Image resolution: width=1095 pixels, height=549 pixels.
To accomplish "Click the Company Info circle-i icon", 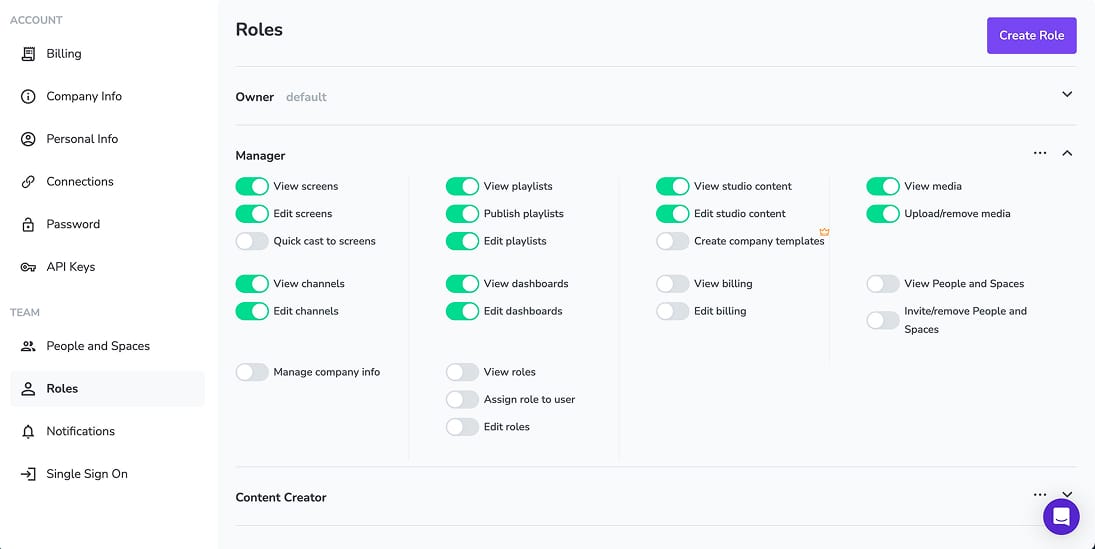I will pyautogui.click(x=28, y=96).
